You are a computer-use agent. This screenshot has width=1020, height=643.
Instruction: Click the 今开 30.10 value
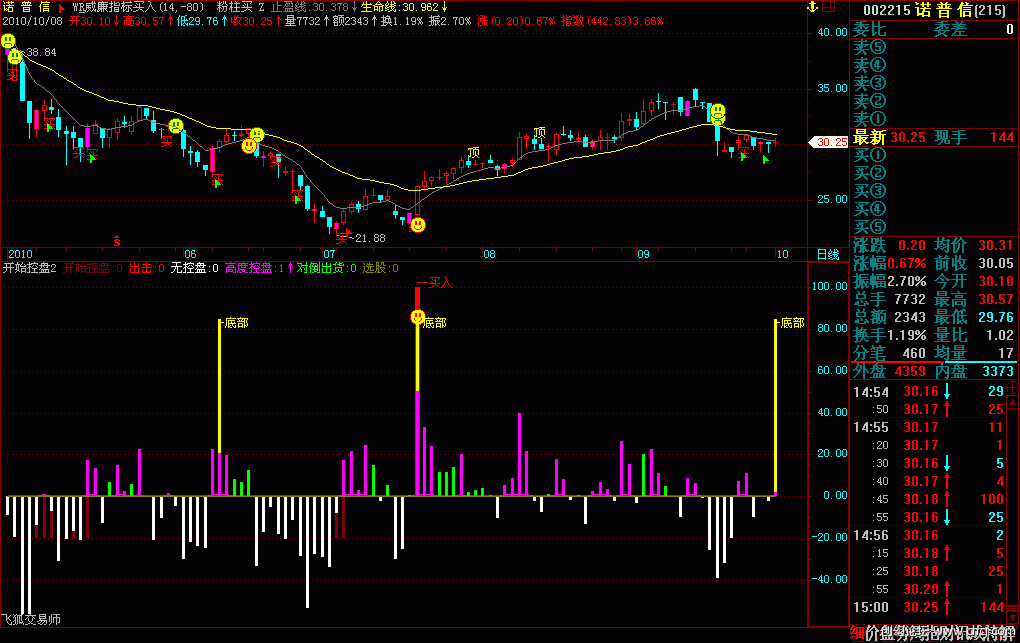point(996,281)
